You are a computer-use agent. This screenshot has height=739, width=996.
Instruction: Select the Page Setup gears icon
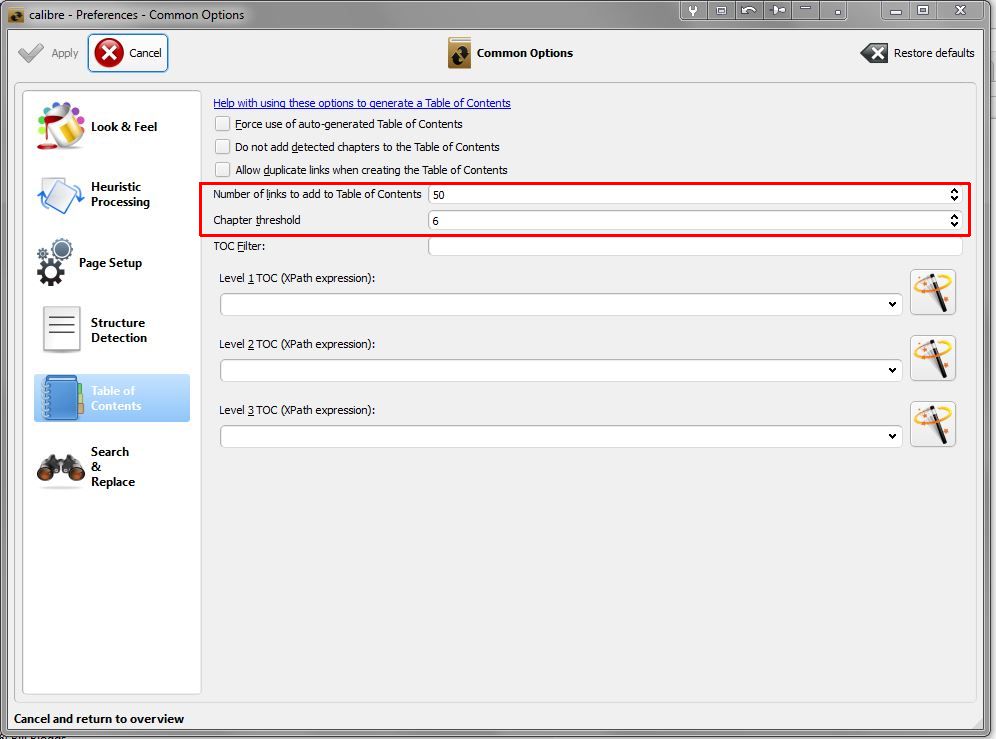pos(54,262)
